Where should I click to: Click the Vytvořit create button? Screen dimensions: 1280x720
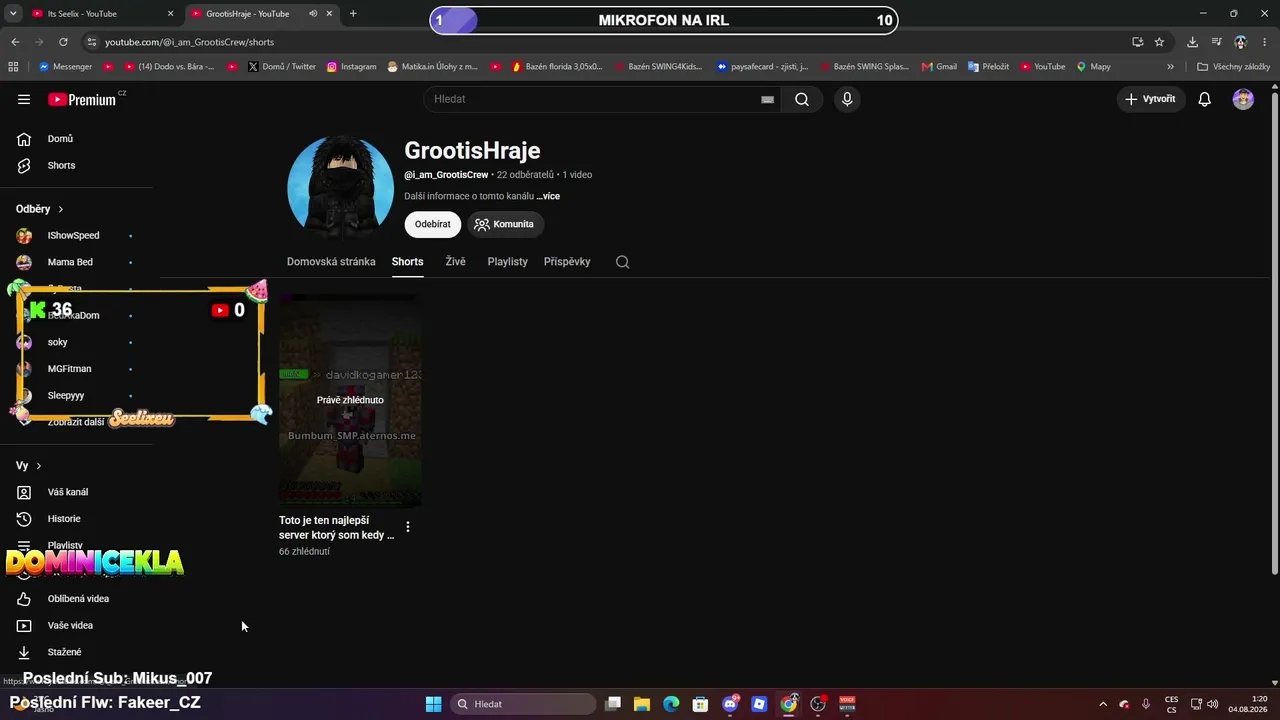tap(1149, 99)
